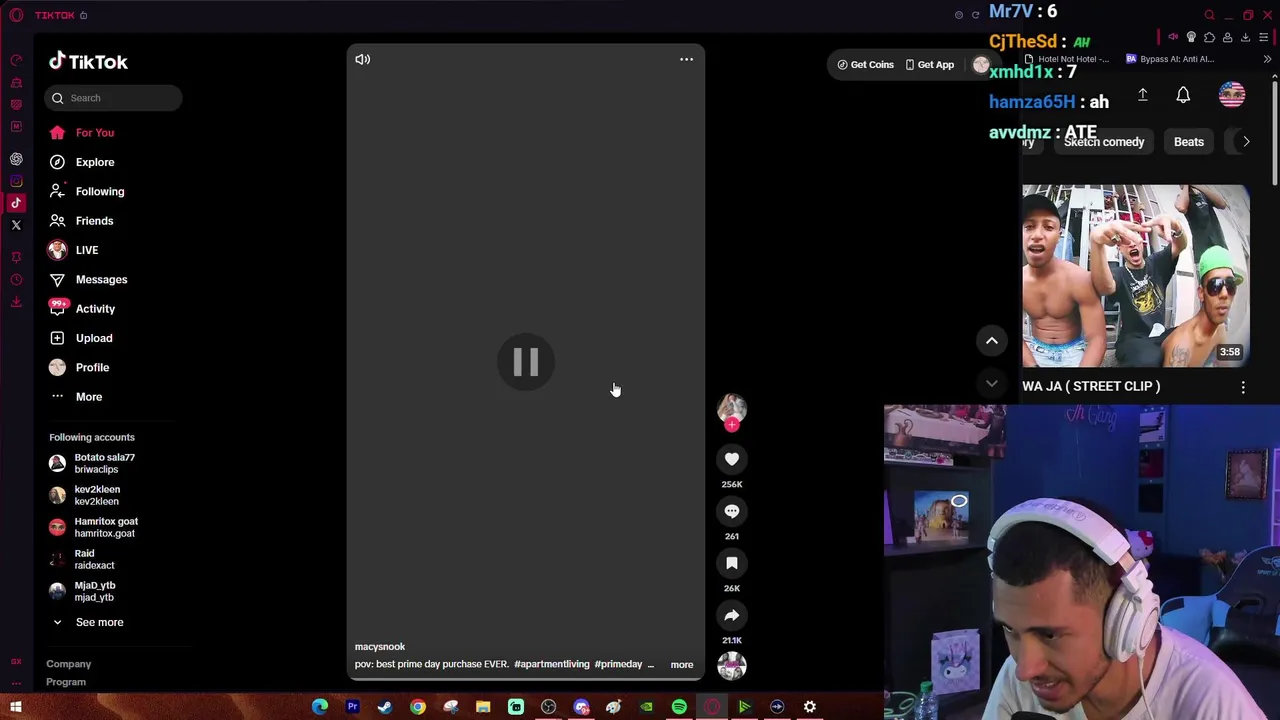Follow macysnook via the plus badge
This screenshot has height=720, width=1280.
[732, 425]
